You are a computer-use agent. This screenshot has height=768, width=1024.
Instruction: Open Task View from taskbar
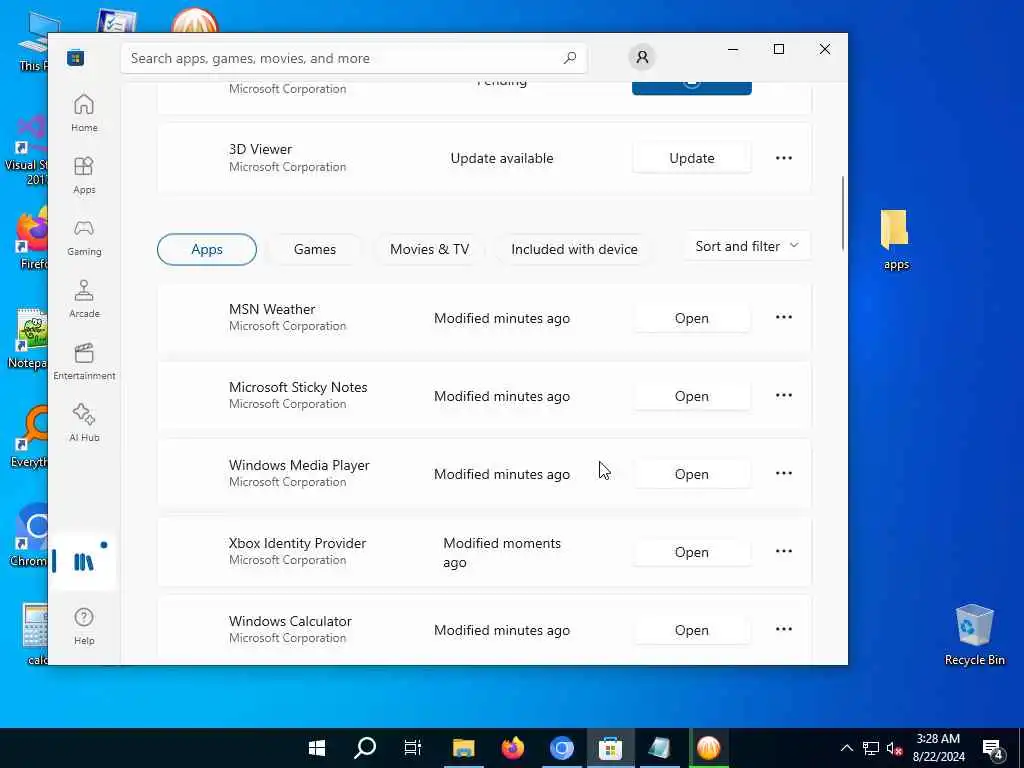pos(413,748)
